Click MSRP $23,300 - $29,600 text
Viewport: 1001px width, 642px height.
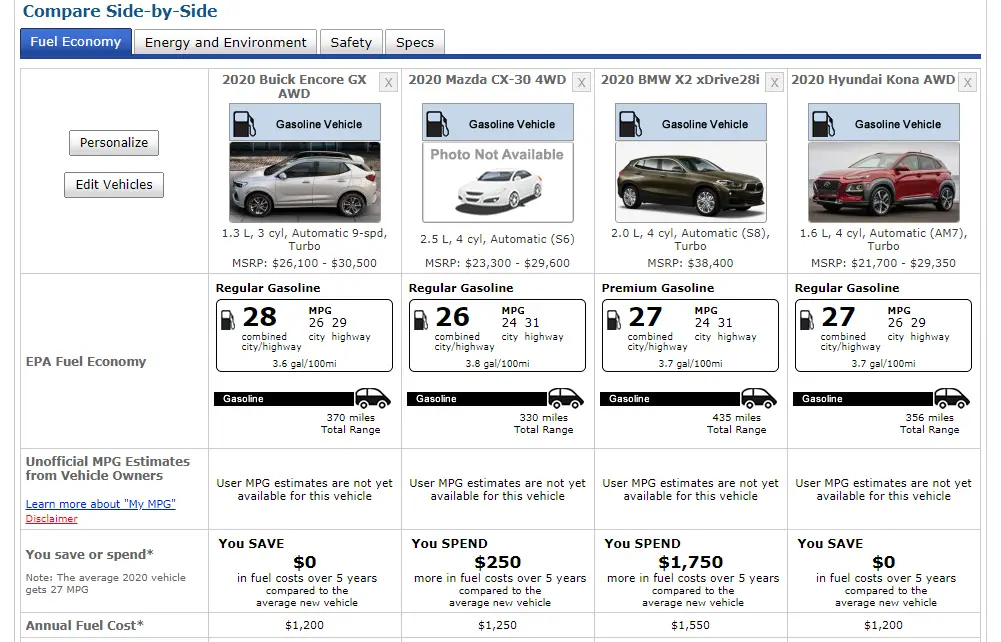tap(497, 263)
